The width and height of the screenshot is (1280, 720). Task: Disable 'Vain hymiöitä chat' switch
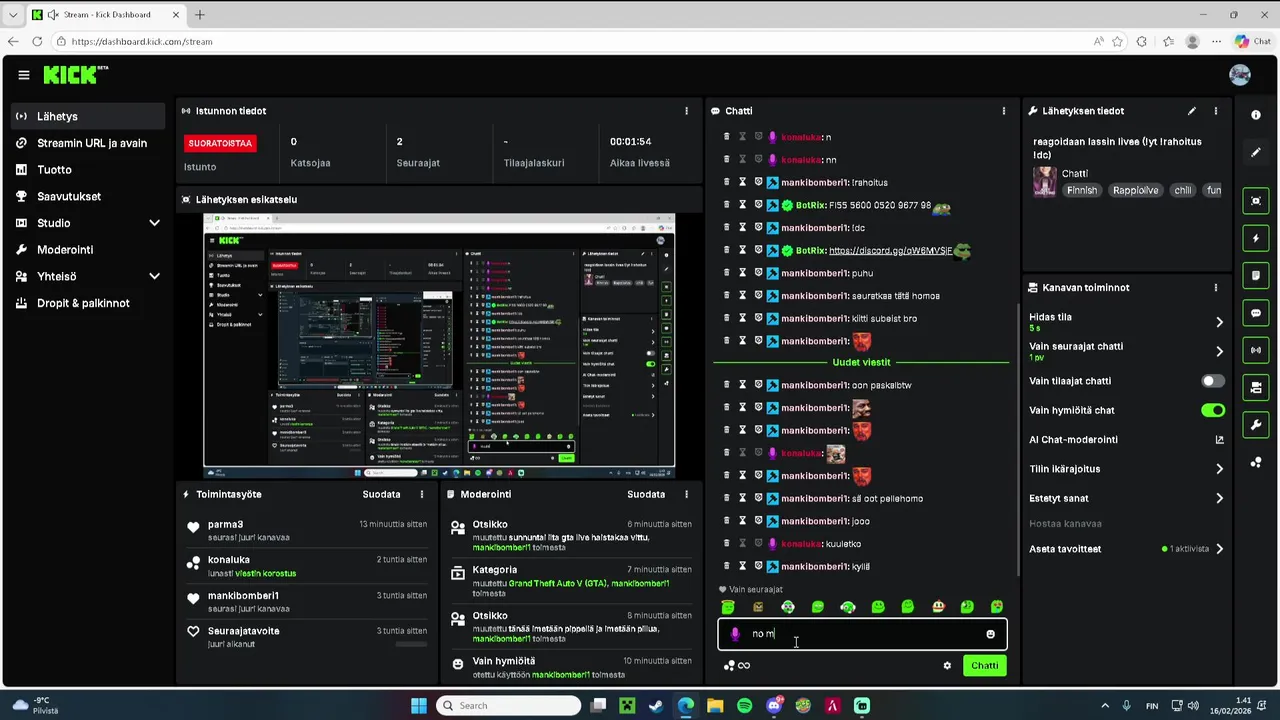click(x=1212, y=410)
